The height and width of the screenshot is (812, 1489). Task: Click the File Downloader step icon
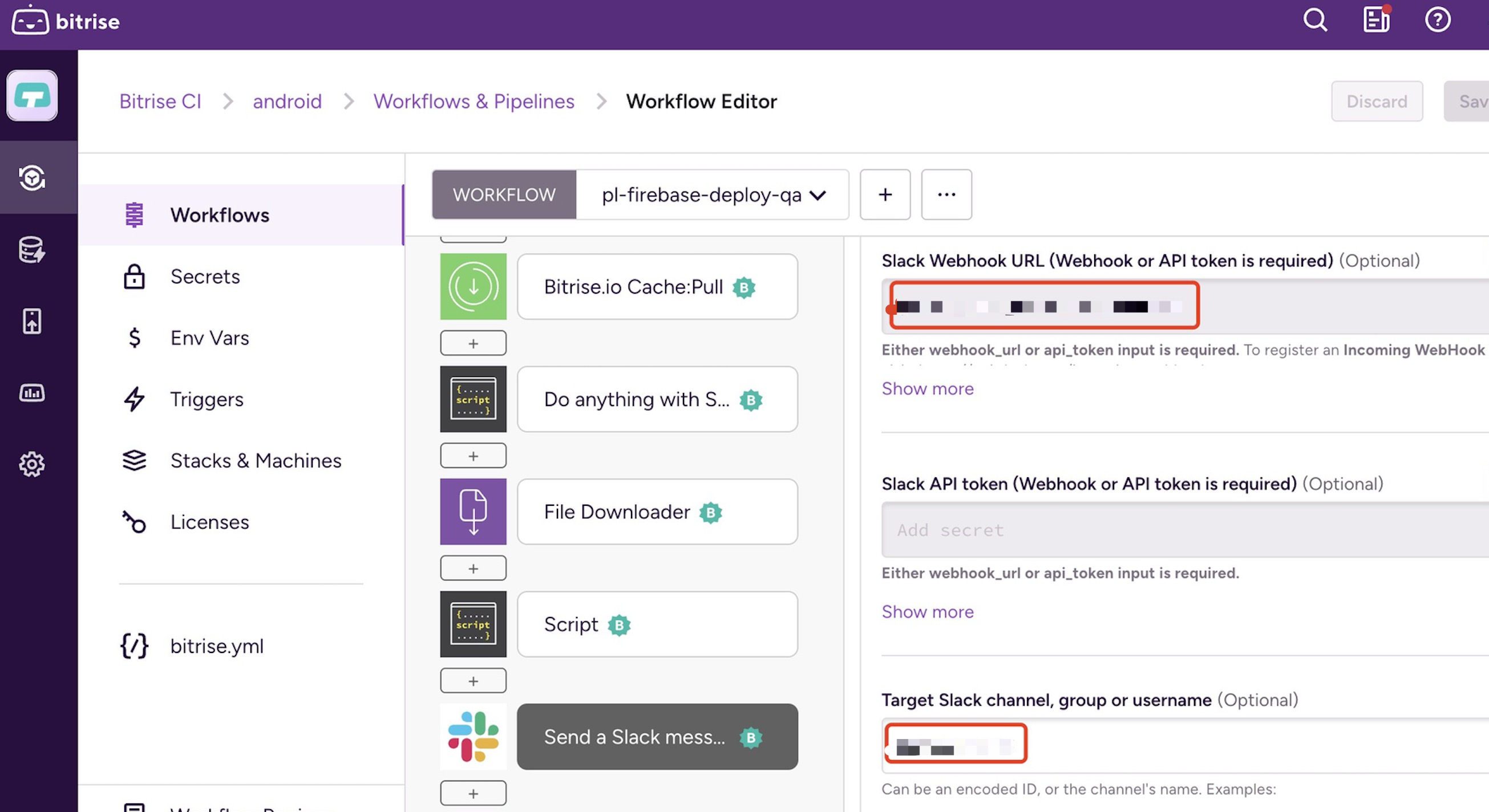click(474, 511)
